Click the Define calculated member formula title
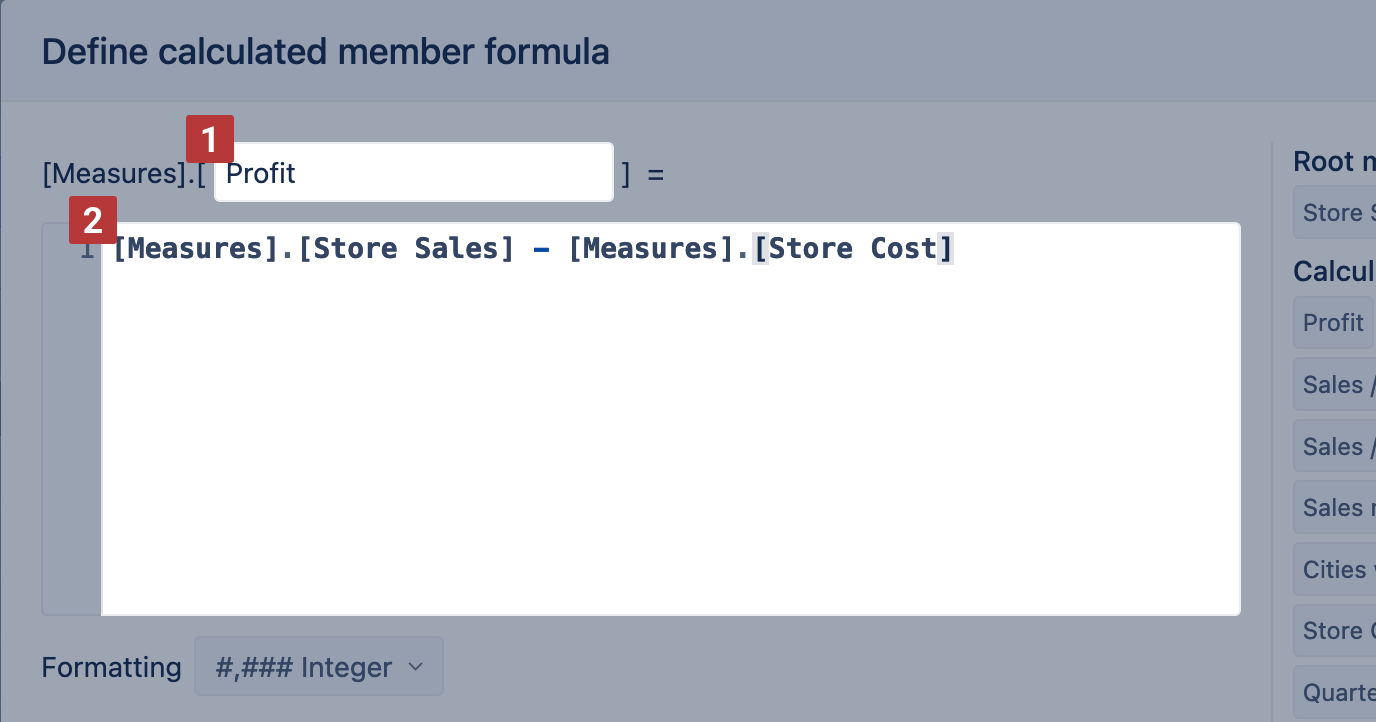The image size is (1376, 722). 325,51
